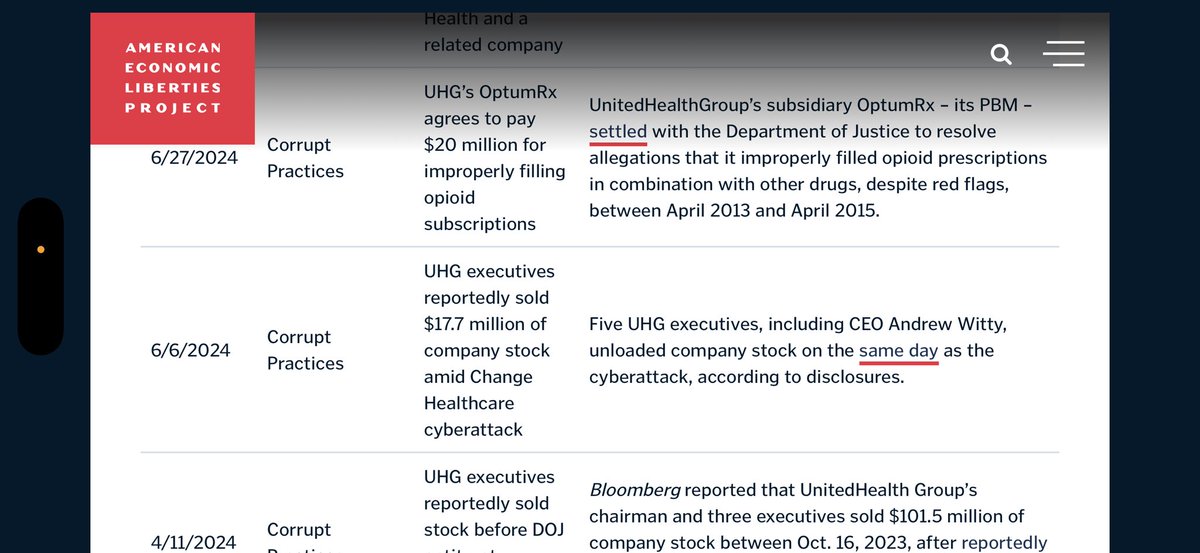Select the 6/27/2024 date cell
1200x553 pixels.
point(194,158)
